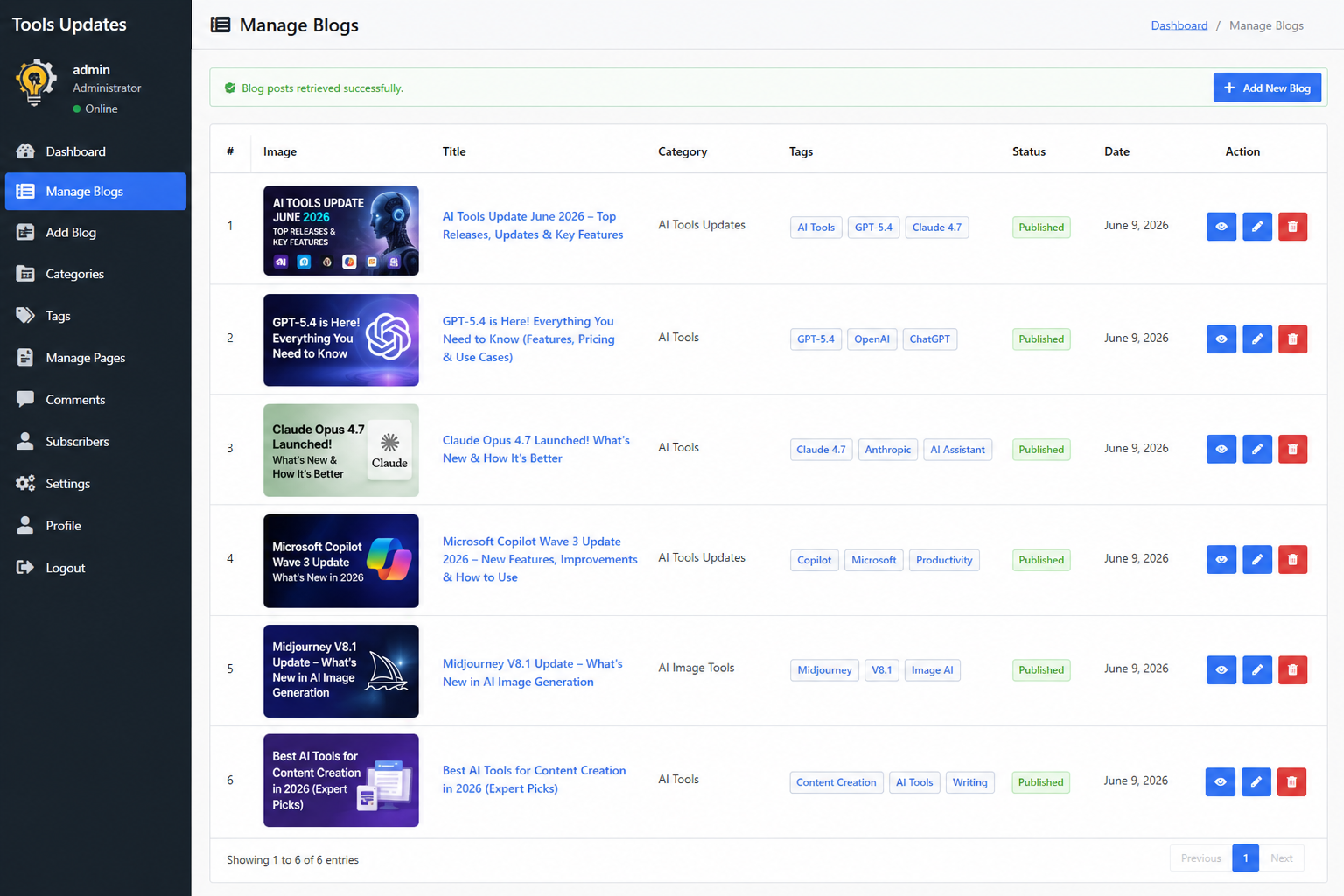Open the Microsoft Copilot Wave 3 Update title link

(x=540, y=559)
